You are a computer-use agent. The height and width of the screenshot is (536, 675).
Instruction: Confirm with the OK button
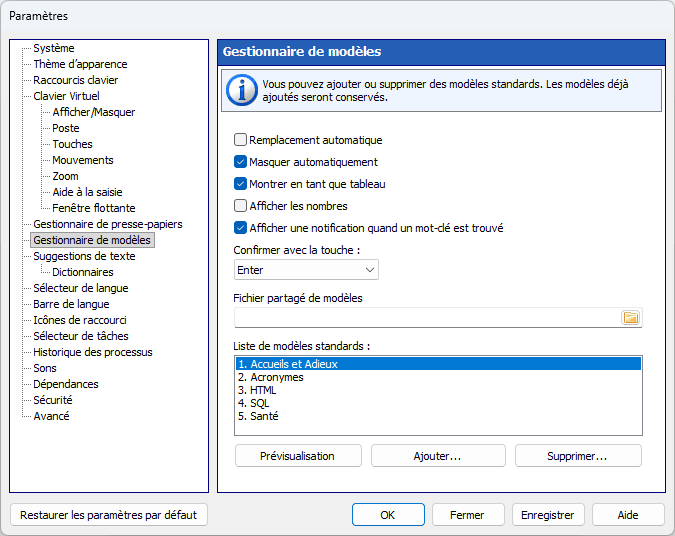388,515
